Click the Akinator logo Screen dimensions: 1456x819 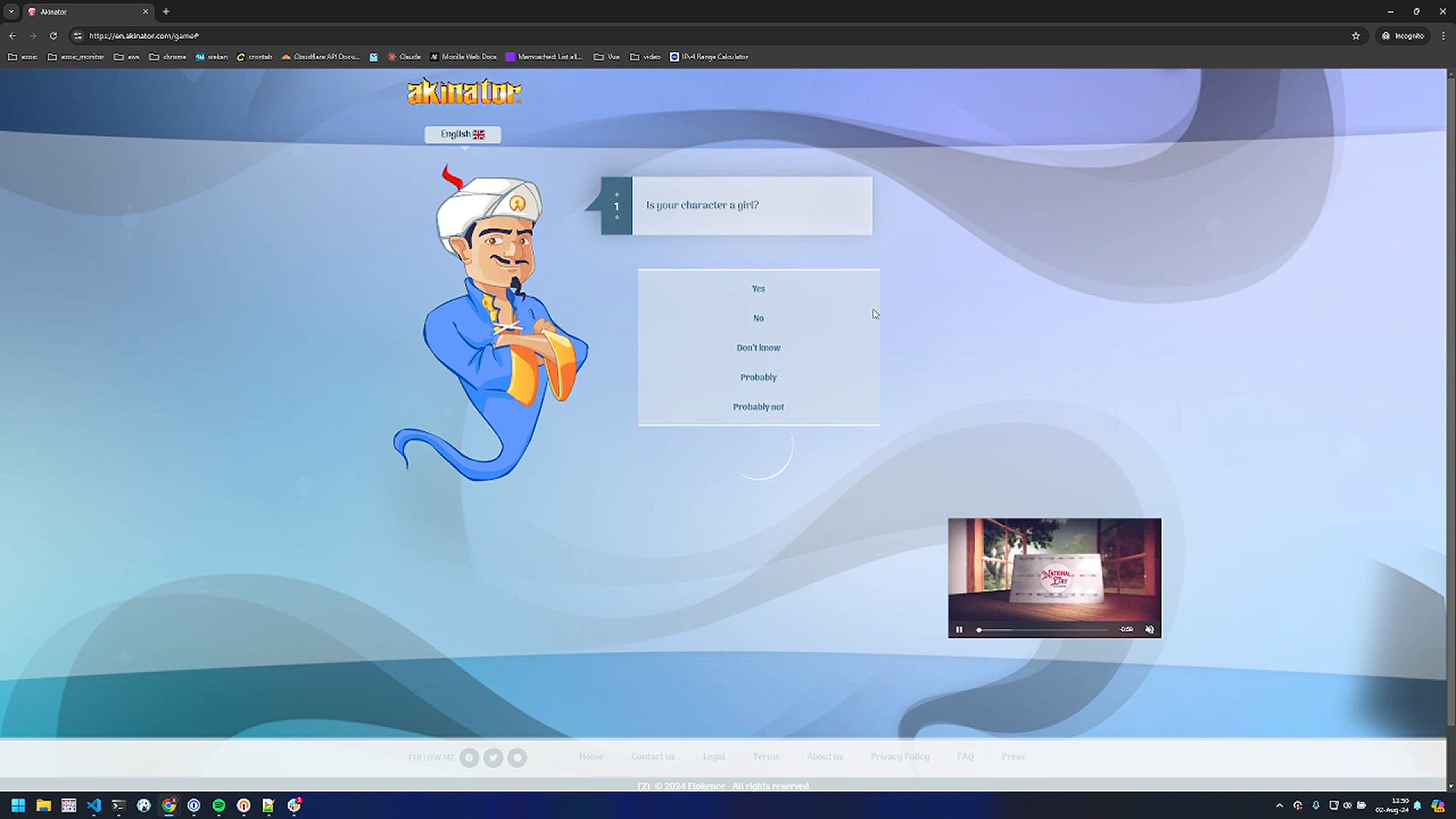tap(464, 92)
